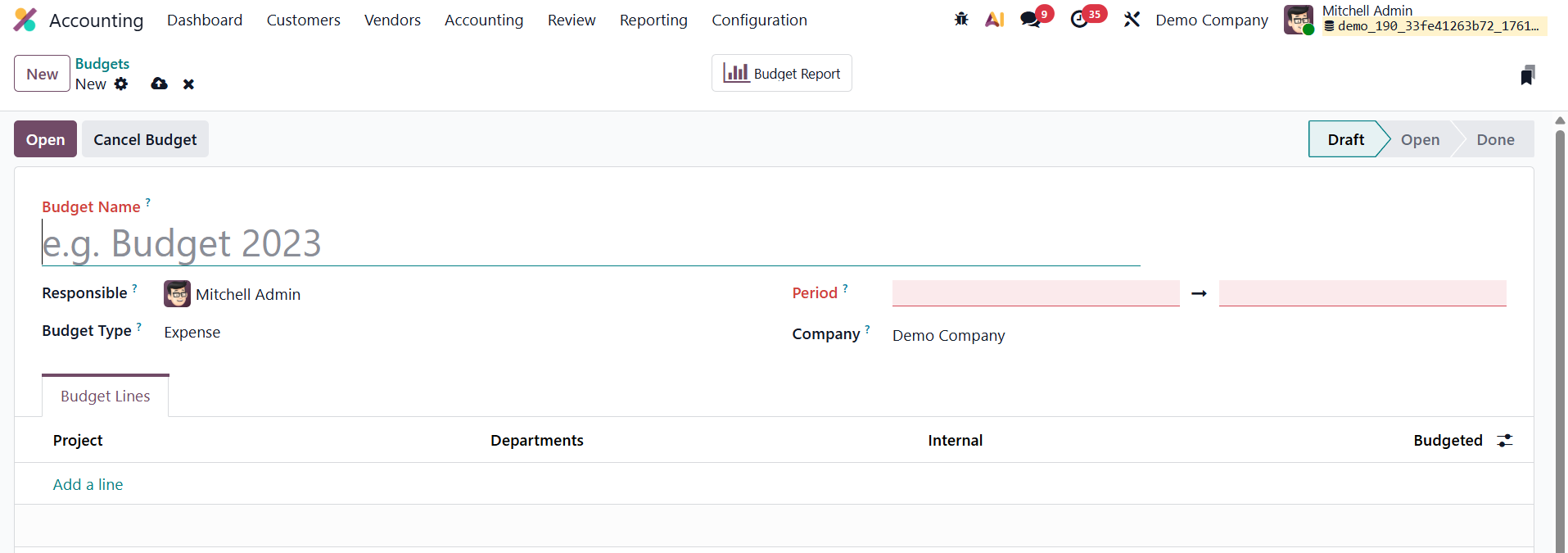
Task: Click the debug bug icon
Action: coord(961,19)
